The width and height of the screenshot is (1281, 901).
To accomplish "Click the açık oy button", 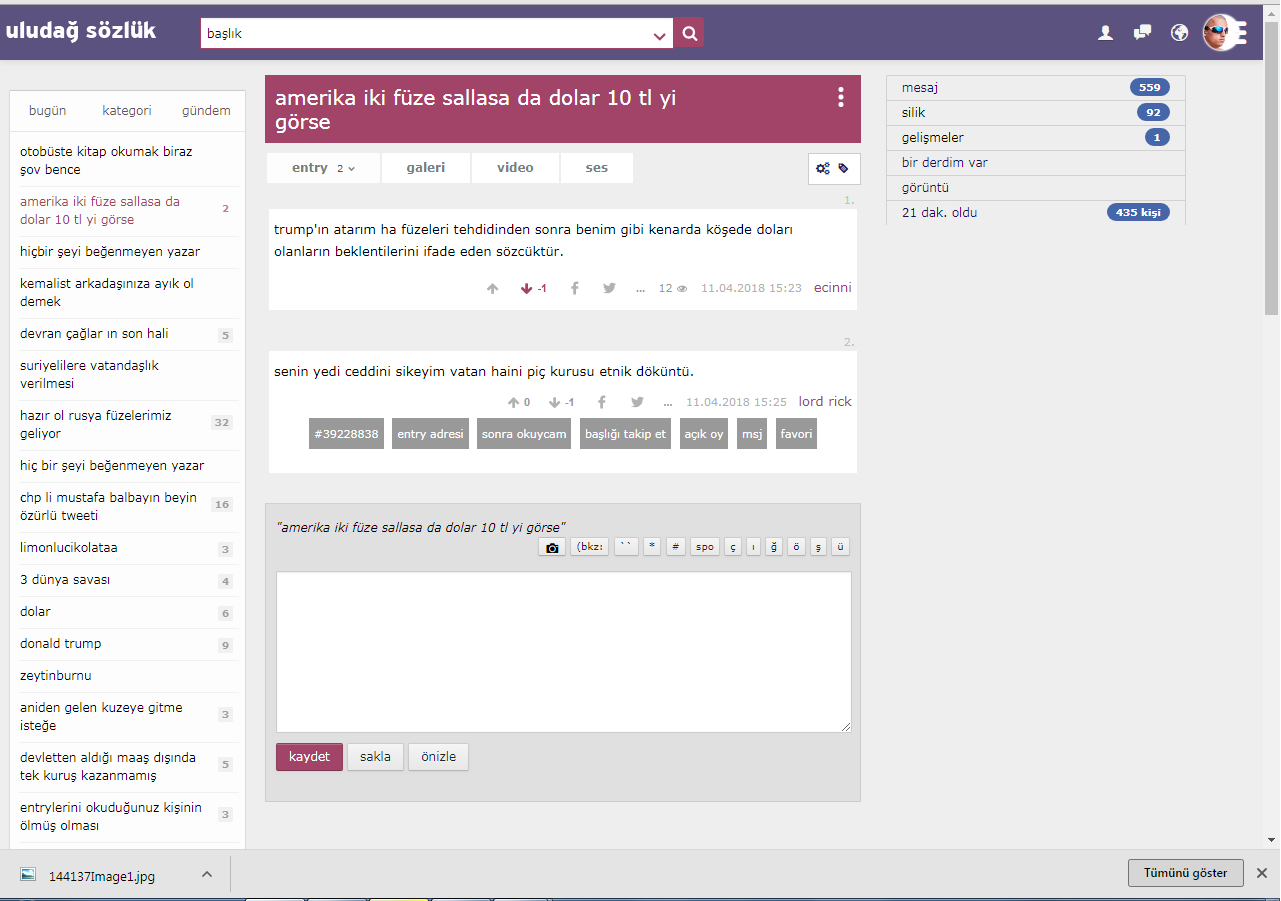I will [x=704, y=434].
